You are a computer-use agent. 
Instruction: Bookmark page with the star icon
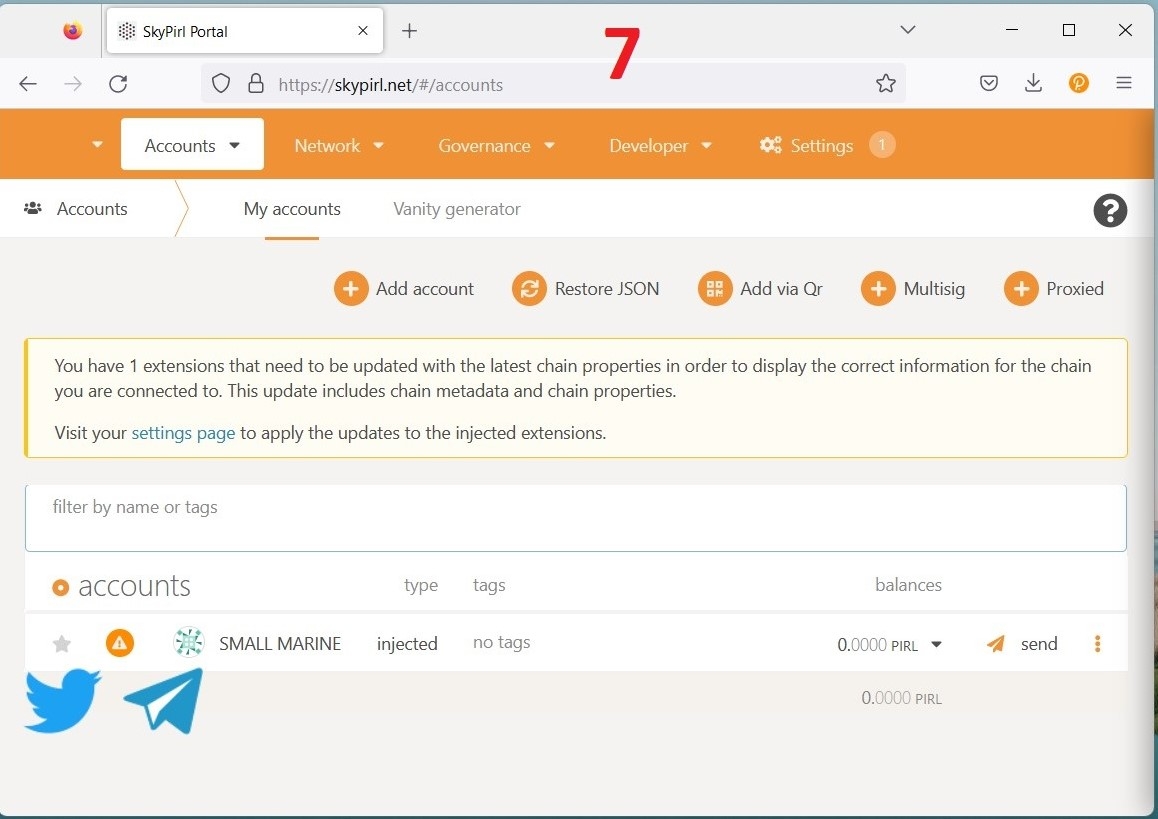[x=885, y=84]
